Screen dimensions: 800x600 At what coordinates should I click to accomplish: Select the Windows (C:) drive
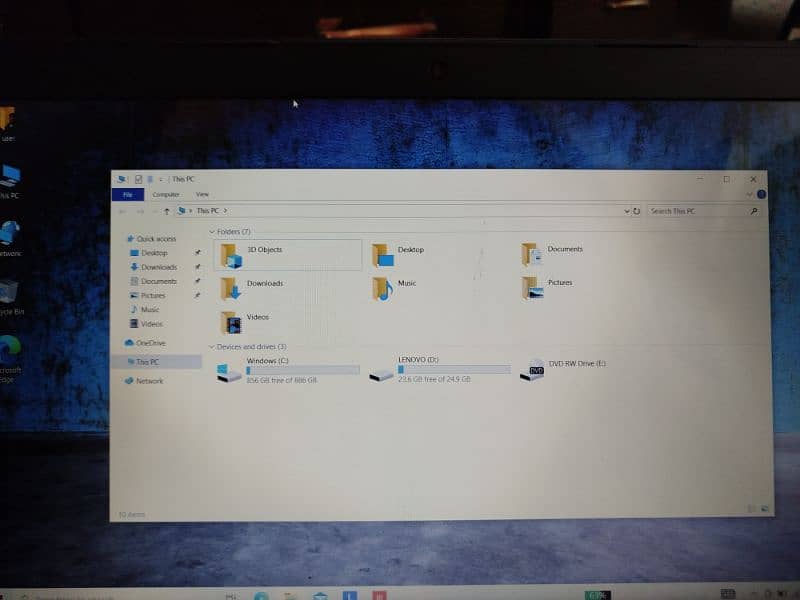pos(288,370)
